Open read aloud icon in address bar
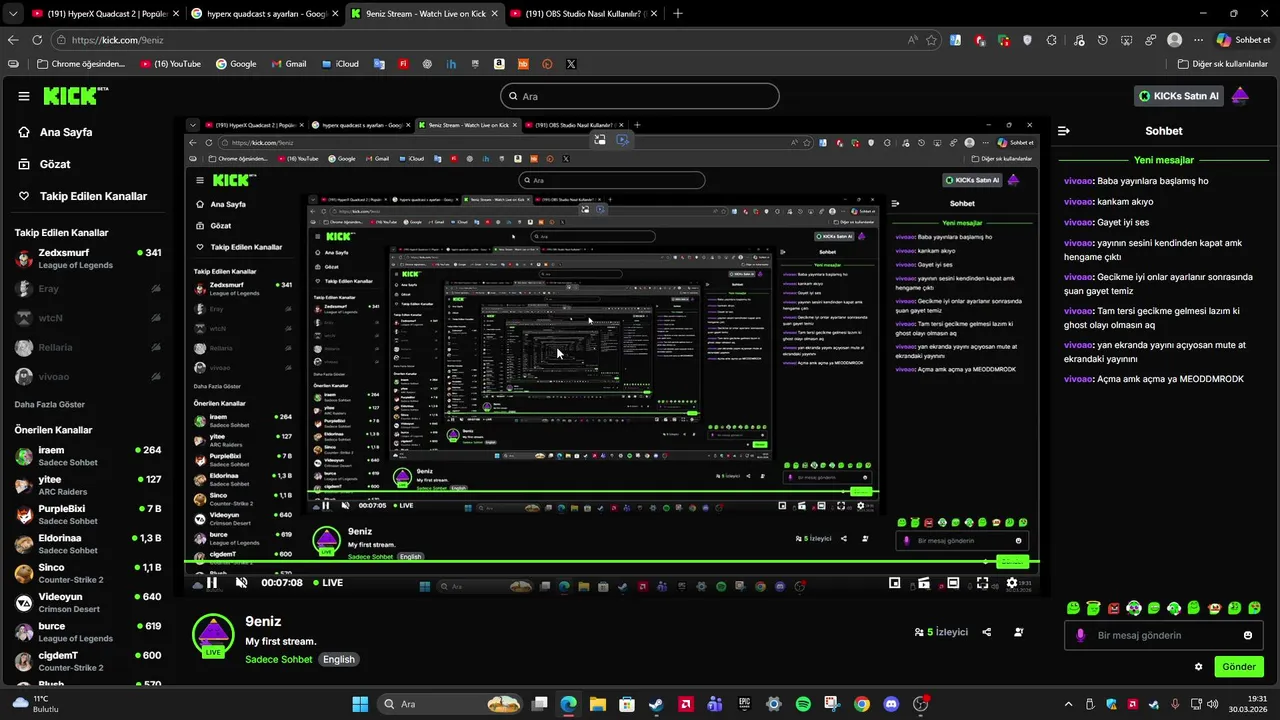 (x=912, y=40)
